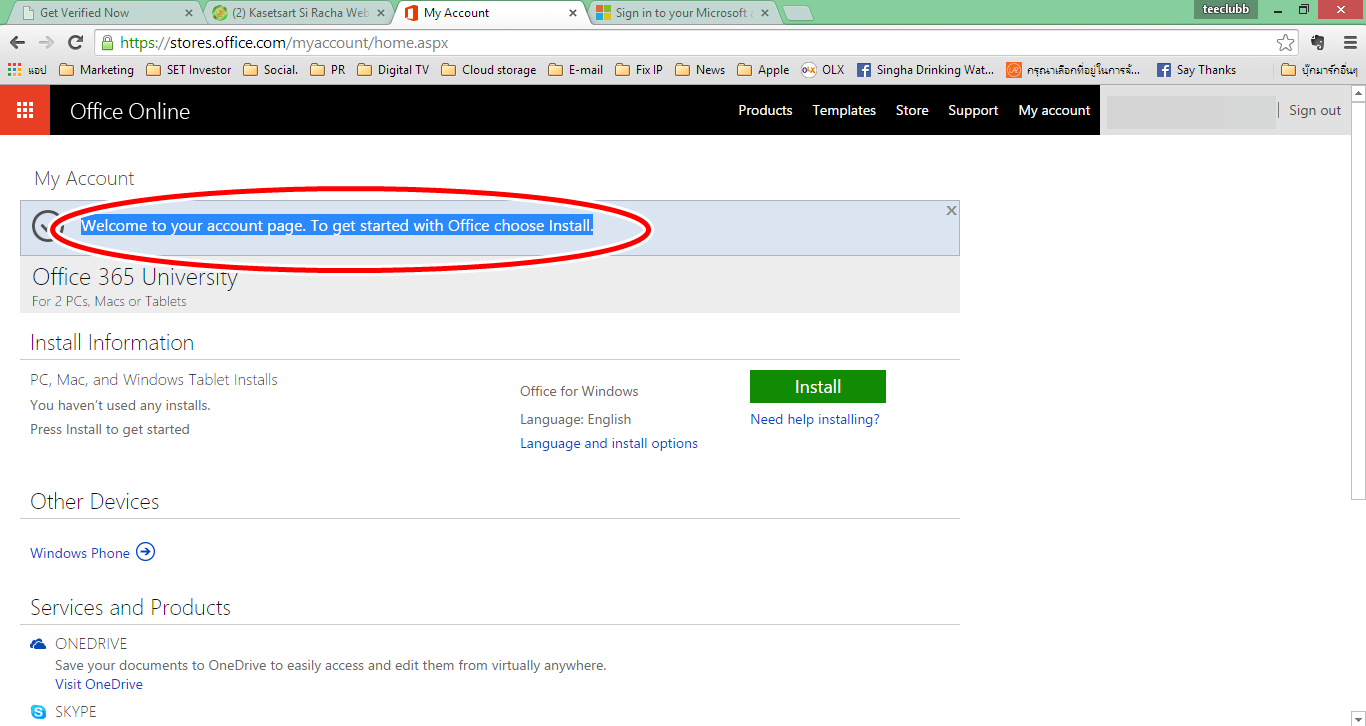The height and width of the screenshot is (726, 1366).
Task: Click the address bar URL
Action: click(284, 43)
